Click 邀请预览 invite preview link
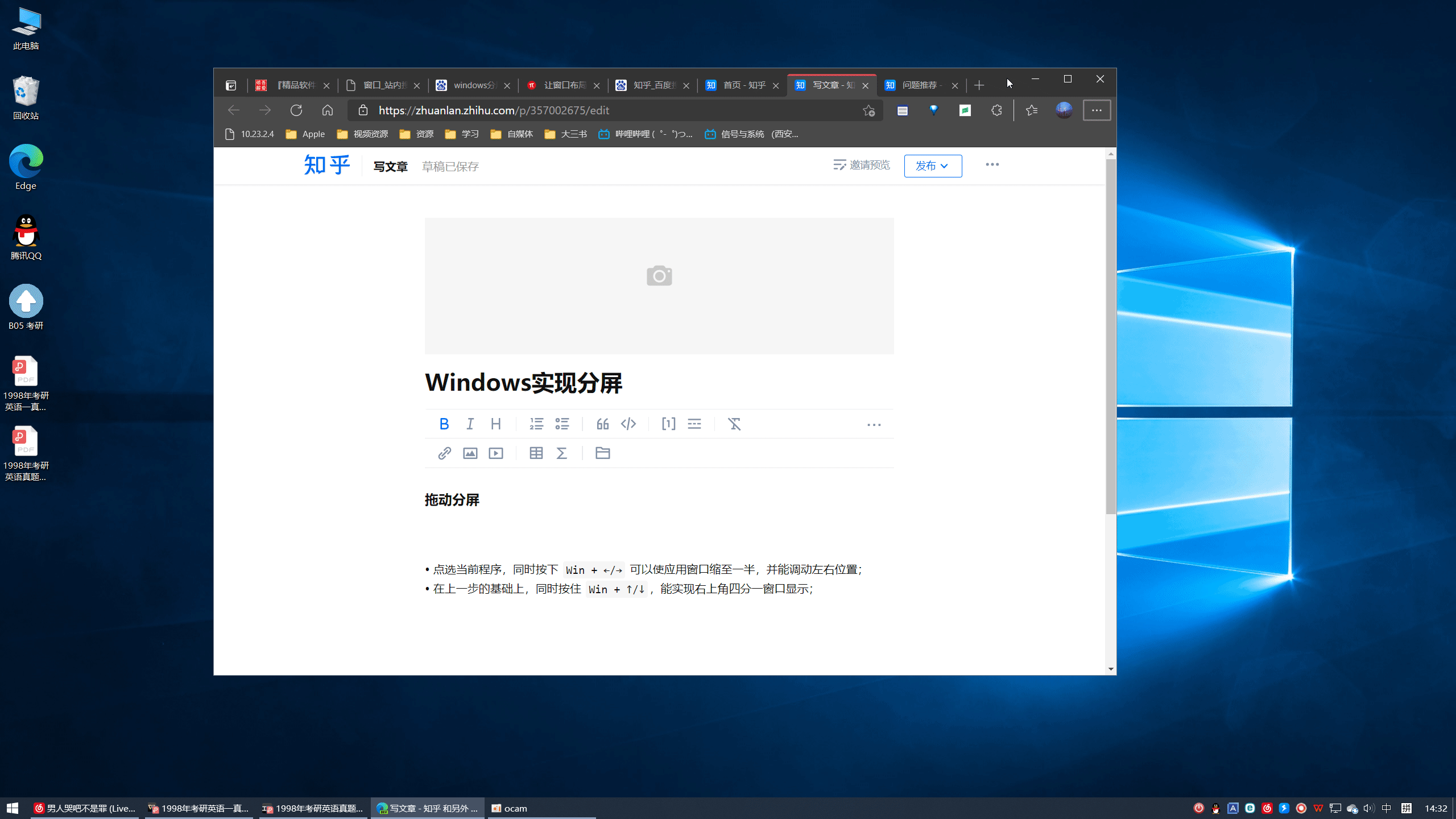The width and height of the screenshot is (1456, 819). 862,165
